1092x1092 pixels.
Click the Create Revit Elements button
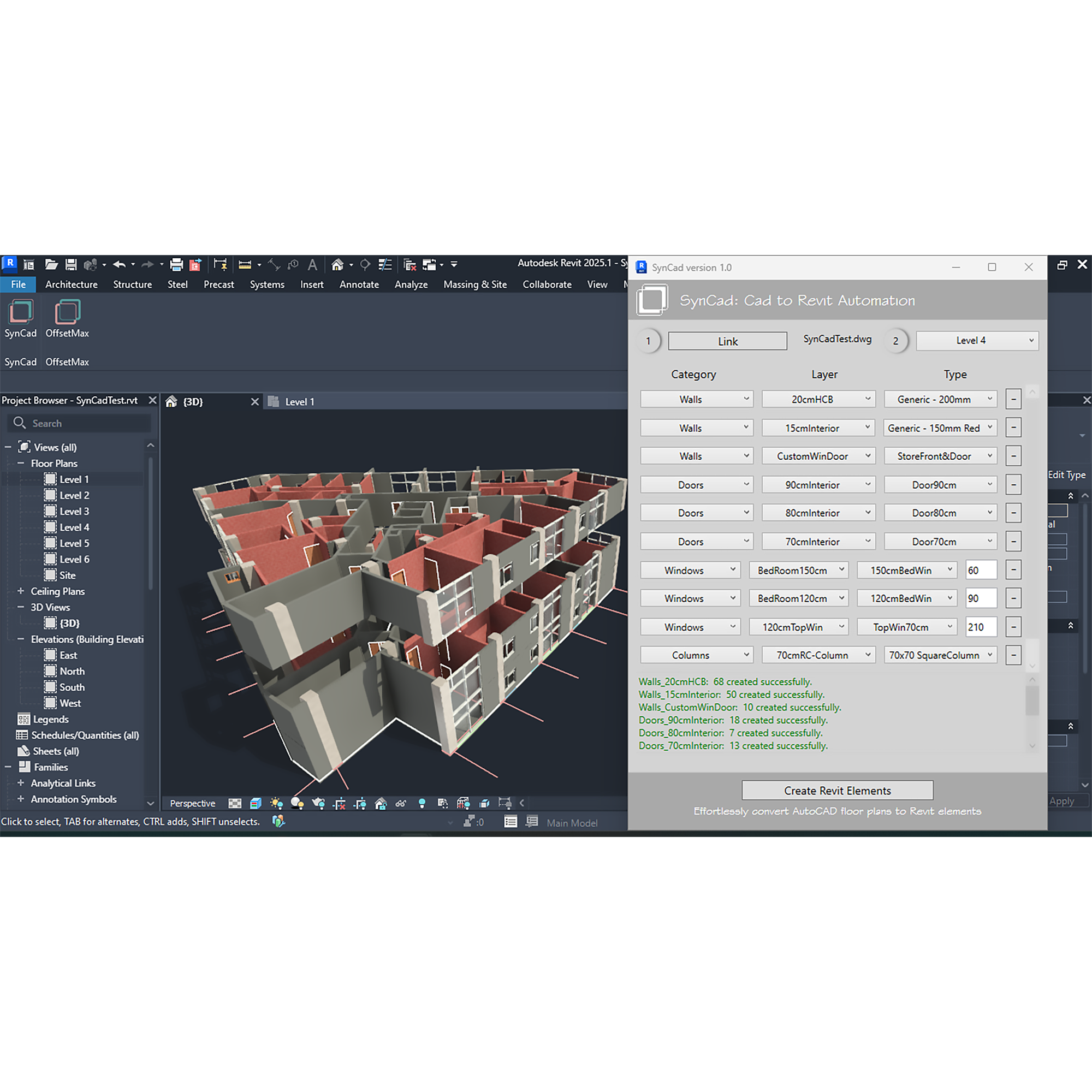tap(837, 791)
